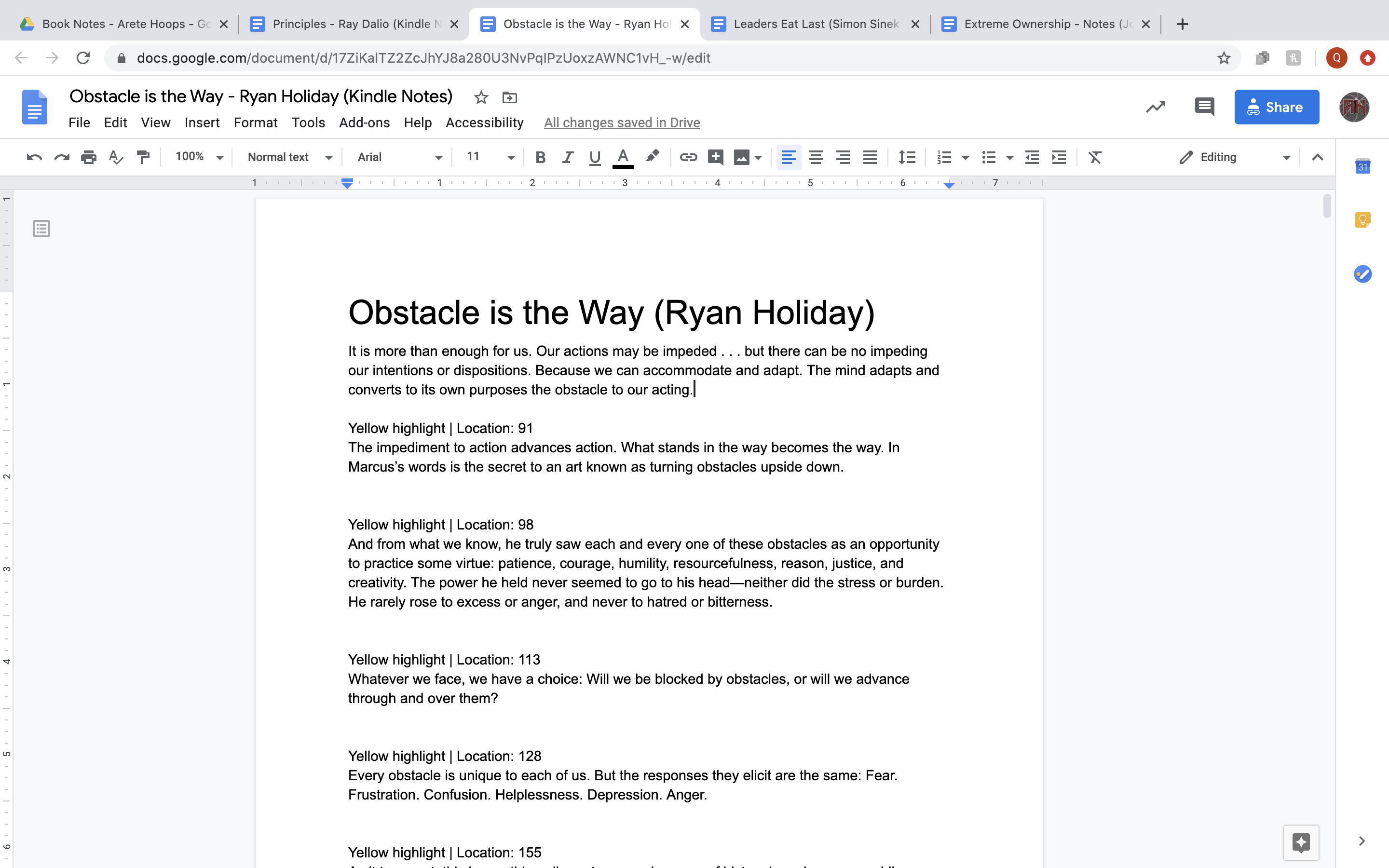This screenshot has height=868, width=1389.
Task: Open the Edit menu
Action: (115, 123)
